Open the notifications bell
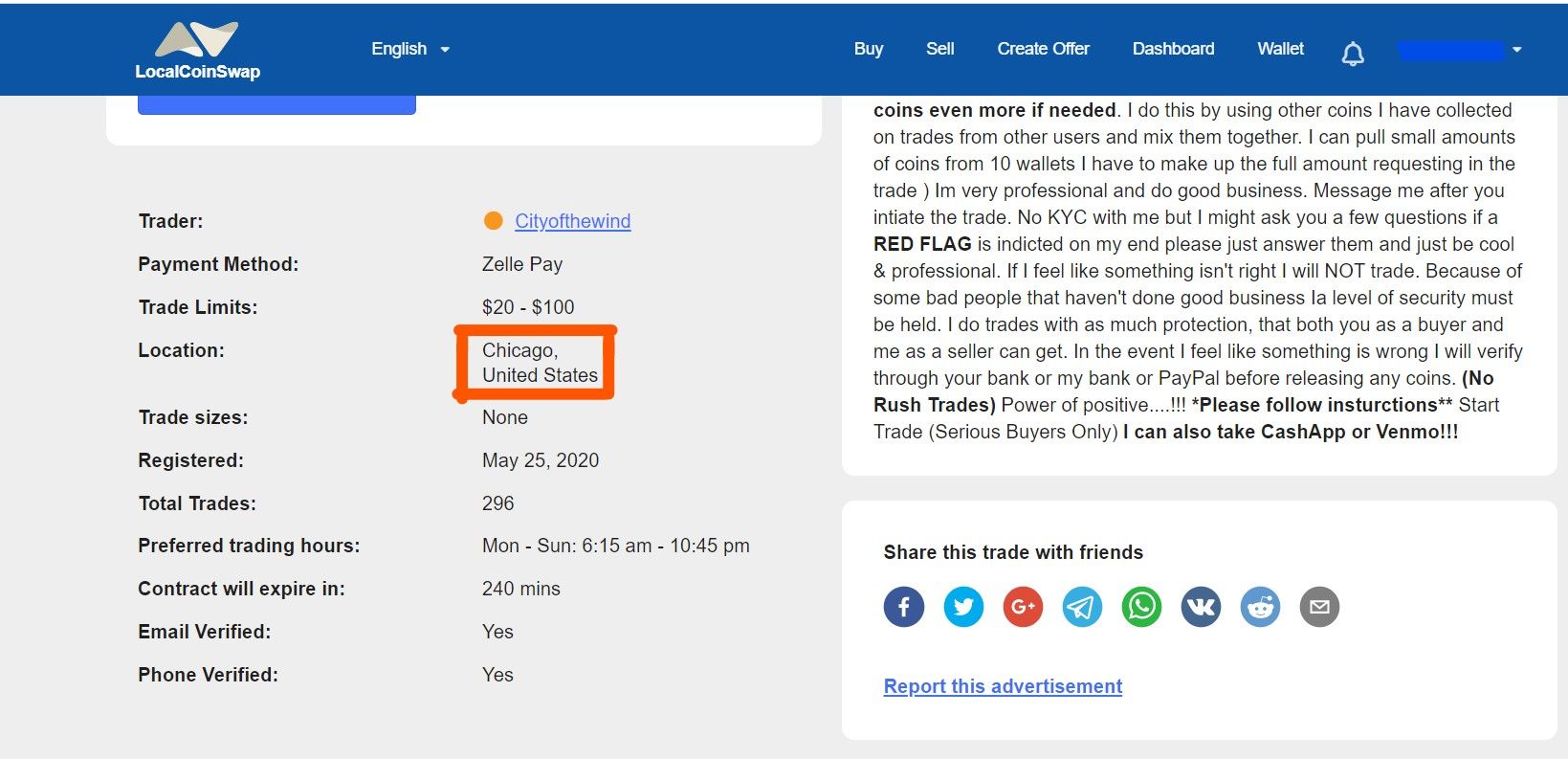Screen dimensions: 1568x759 [1353, 54]
